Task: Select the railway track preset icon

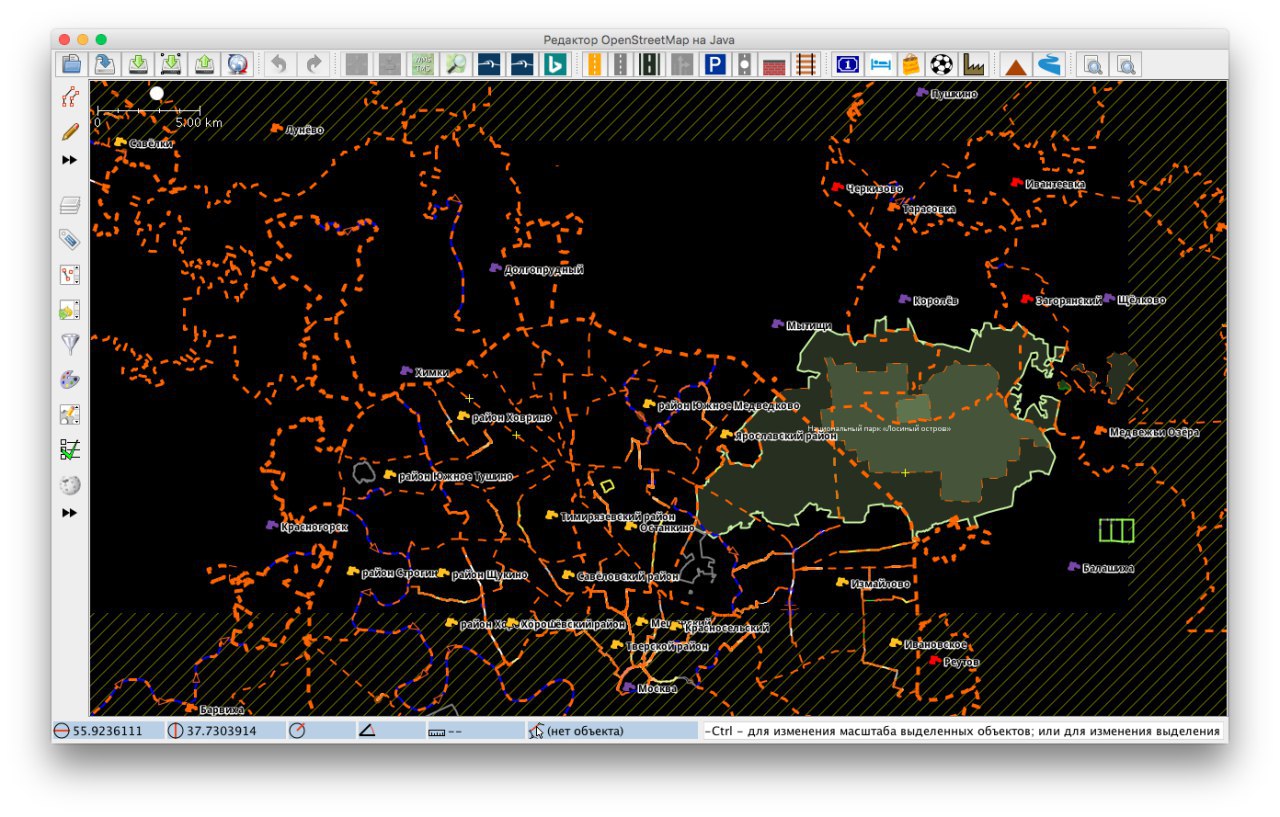Action: click(x=804, y=65)
